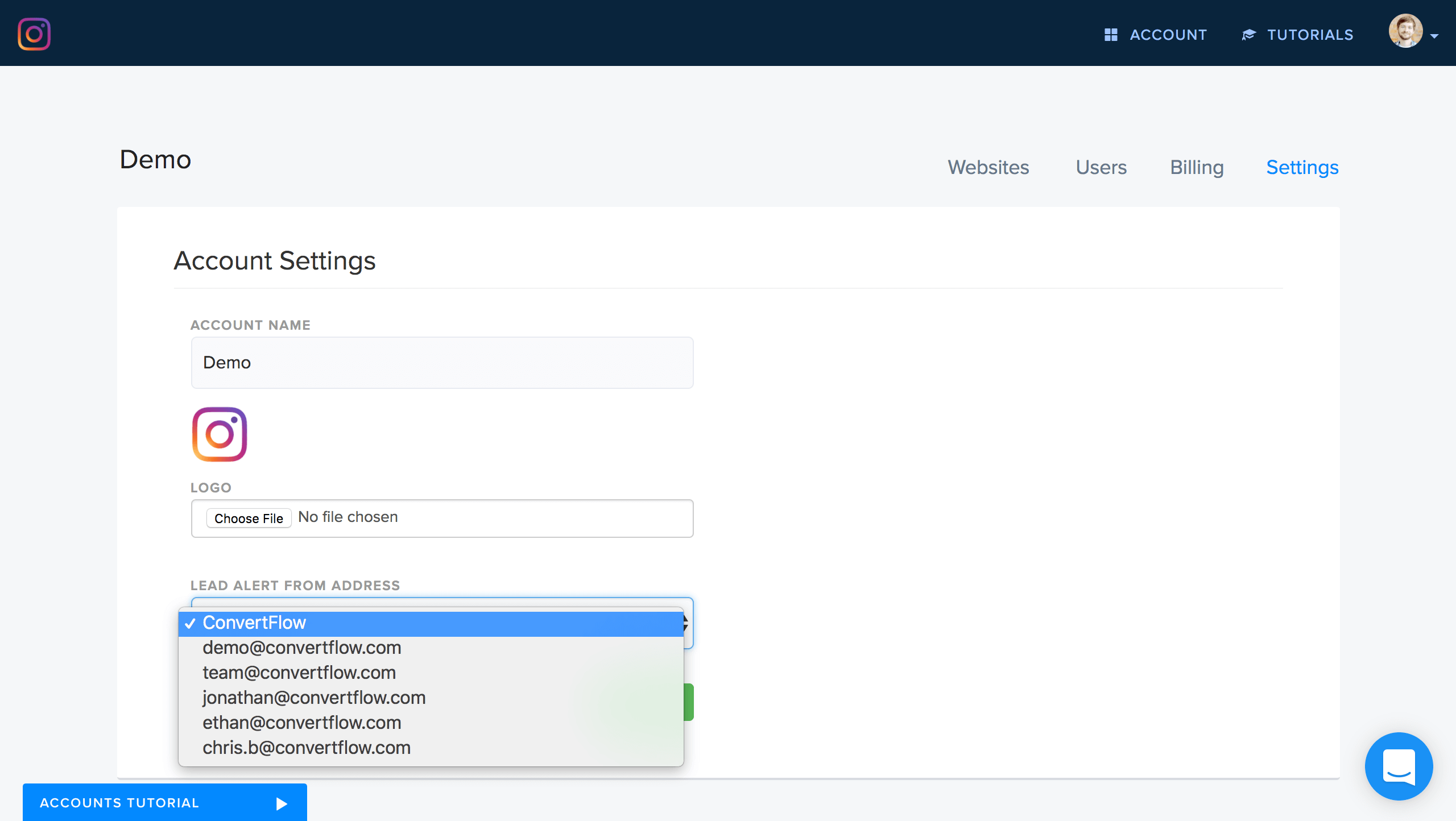Switch to the Websites tab
The height and width of the screenshot is (821, 1456).
coord(988,168)
